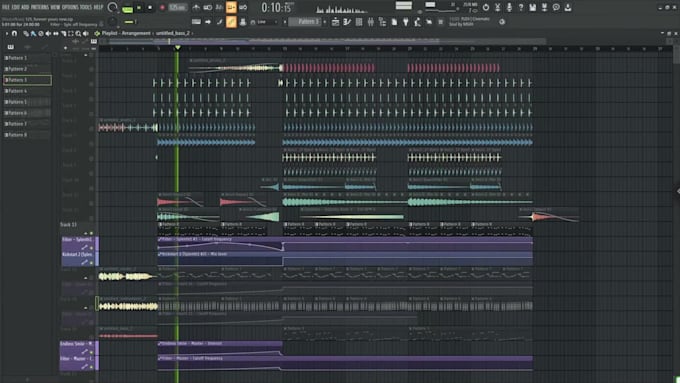Pick the Zoom magnifier tool in playlist toolbar
This screenshot has width=680, height=383.
tap(78, 33)
